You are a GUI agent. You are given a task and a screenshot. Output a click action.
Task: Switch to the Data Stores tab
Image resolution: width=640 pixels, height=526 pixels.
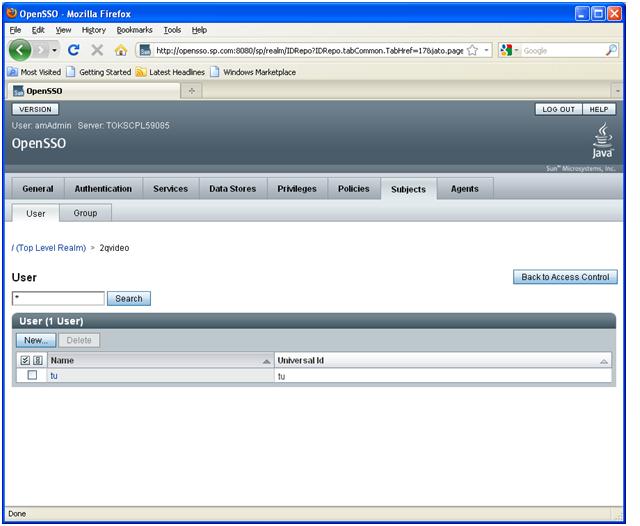[232, 189]
